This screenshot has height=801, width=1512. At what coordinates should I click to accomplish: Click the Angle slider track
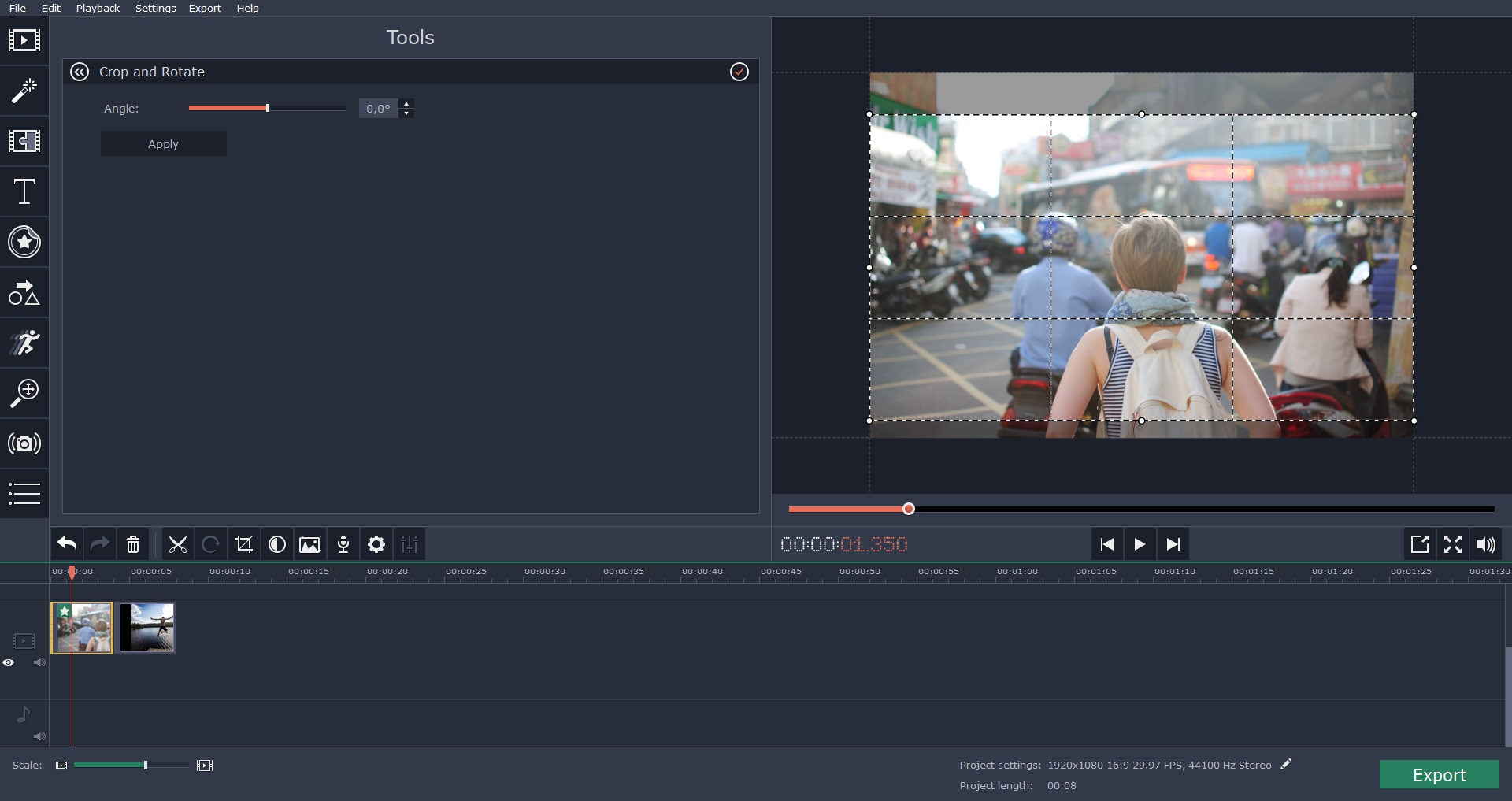pyautogui.click(x=268, y=108)
